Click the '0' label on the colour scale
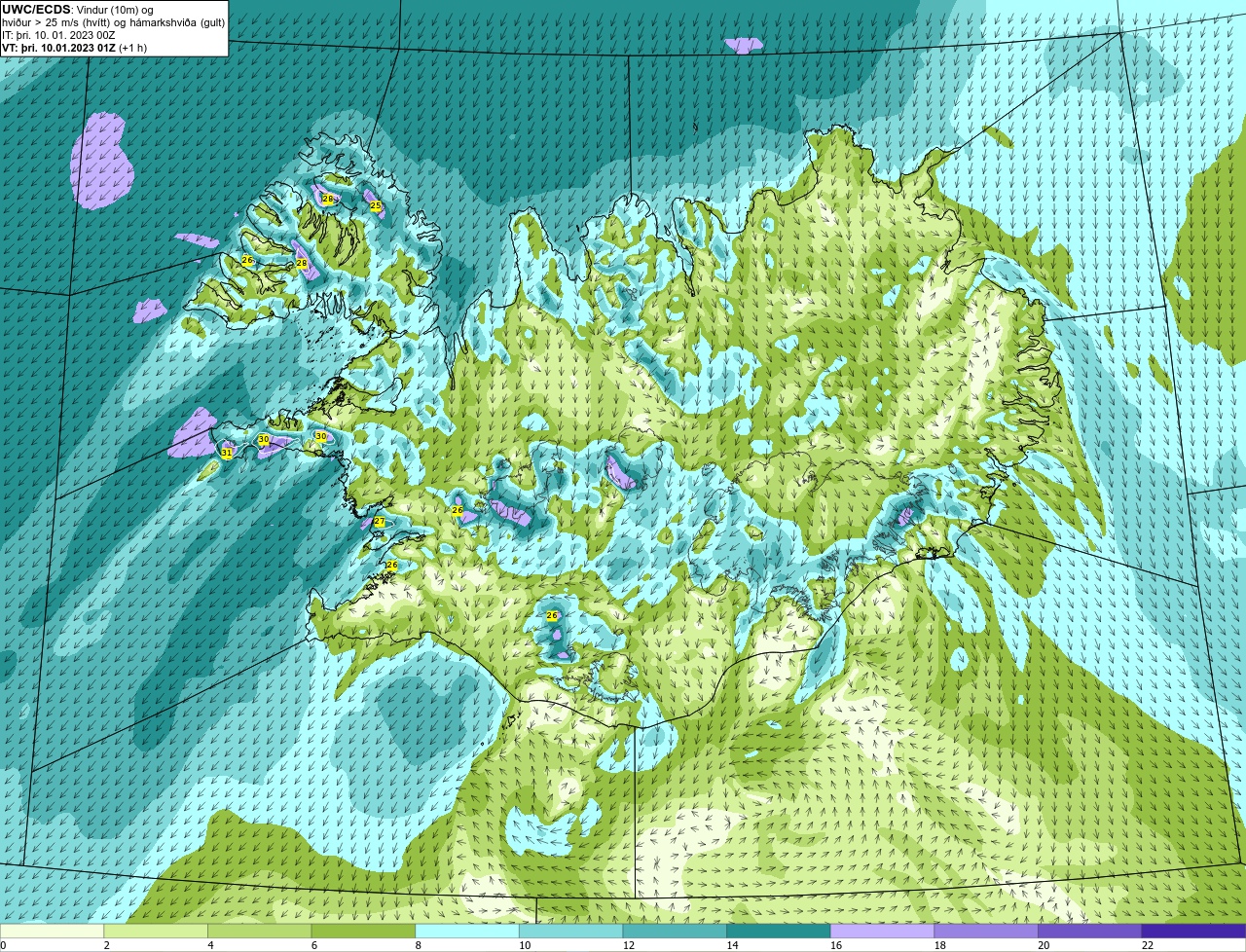Screen dimensions: 1246x952 (x=4, y=945)
